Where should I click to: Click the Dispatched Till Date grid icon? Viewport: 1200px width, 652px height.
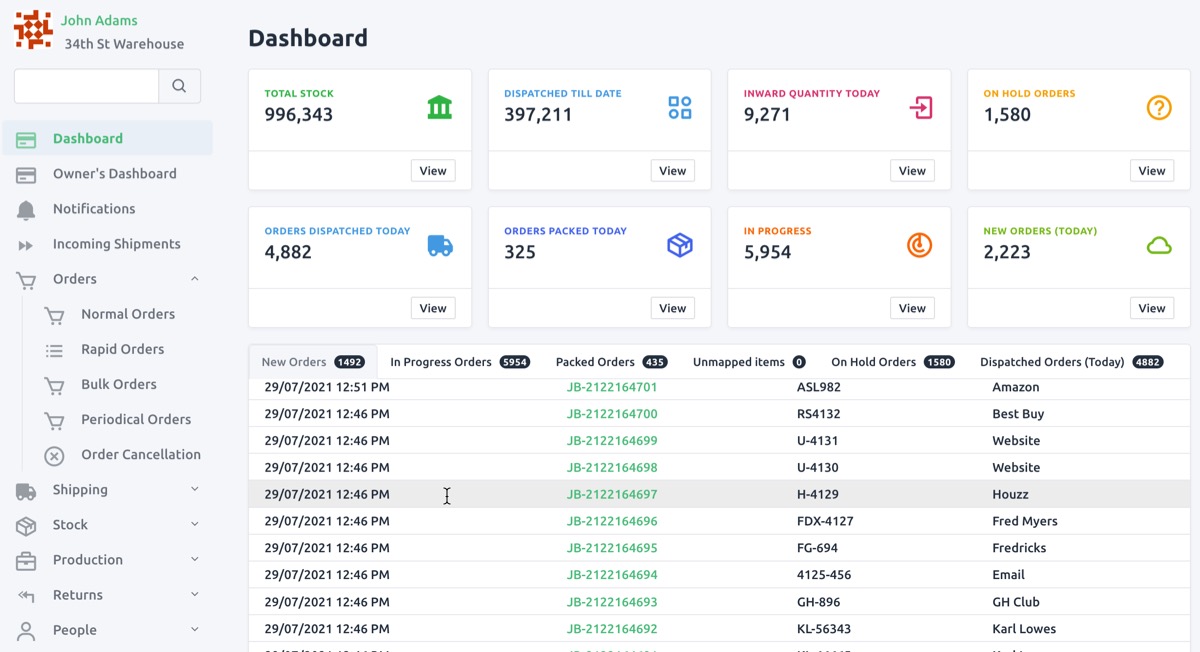coord(679,107)
